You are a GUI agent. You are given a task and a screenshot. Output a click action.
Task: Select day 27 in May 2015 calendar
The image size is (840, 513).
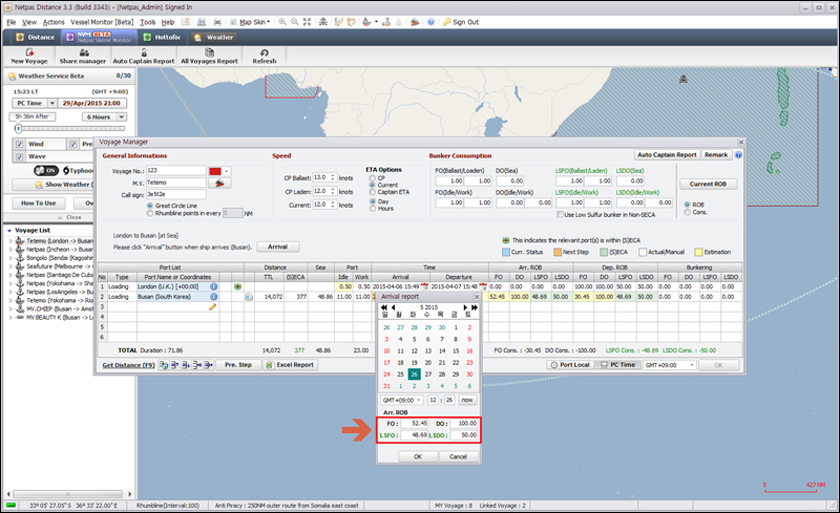428,374
